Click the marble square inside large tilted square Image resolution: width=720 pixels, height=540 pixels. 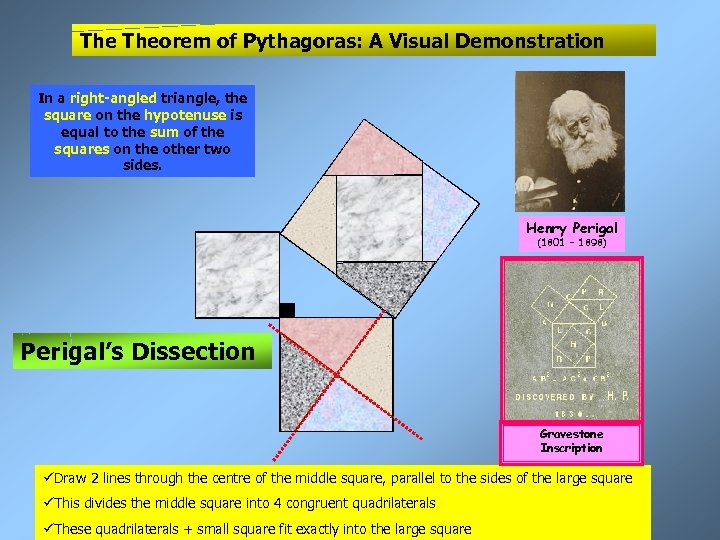tap(379, 219)
